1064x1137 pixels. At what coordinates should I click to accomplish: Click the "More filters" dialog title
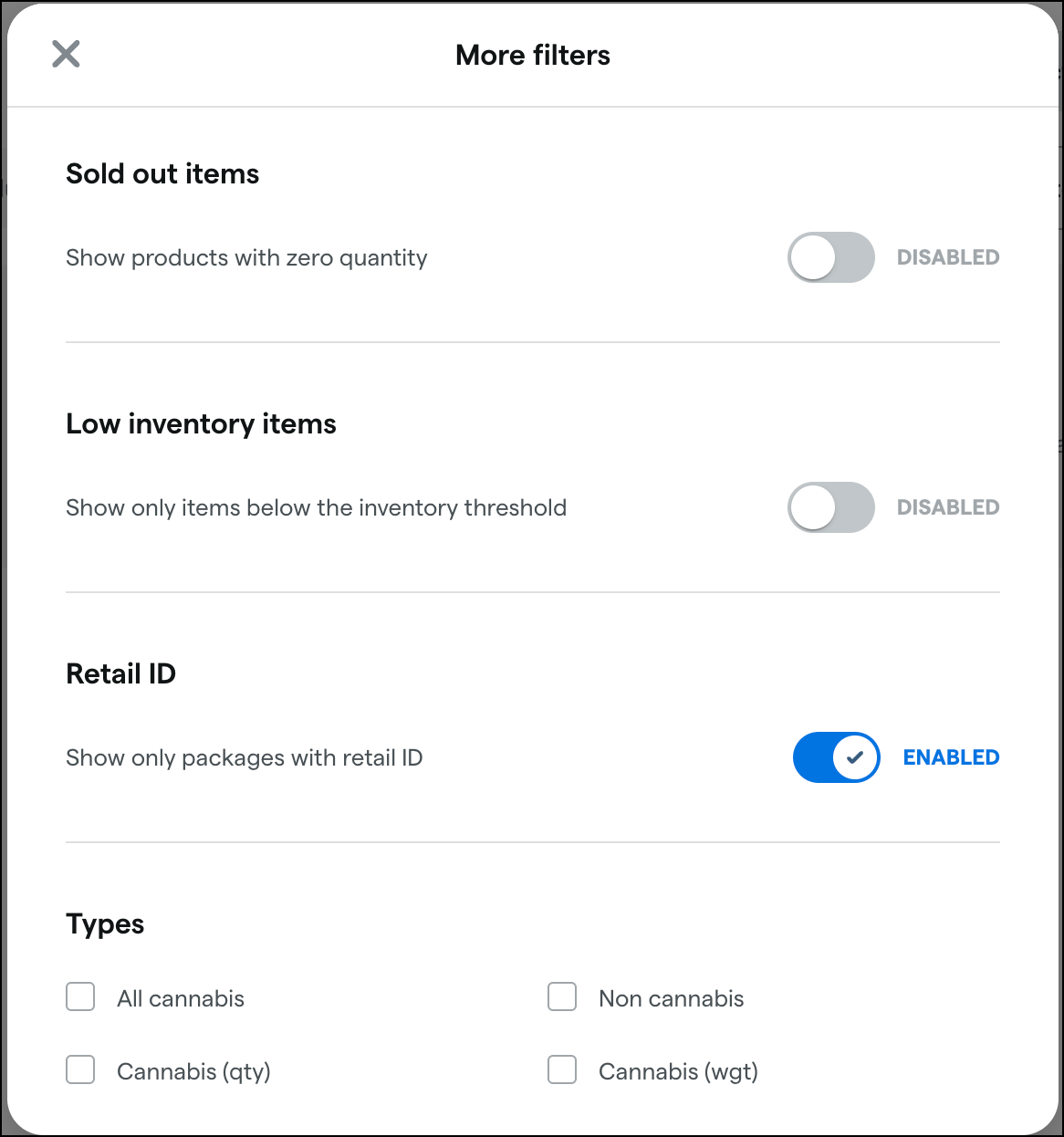pyautogui.click(x=533, y=55)
